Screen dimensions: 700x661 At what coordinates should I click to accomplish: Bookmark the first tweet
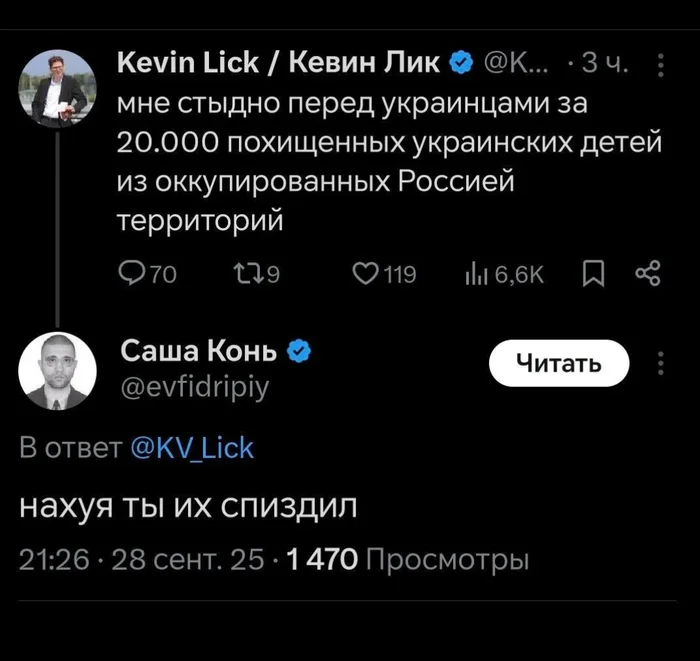592,274
